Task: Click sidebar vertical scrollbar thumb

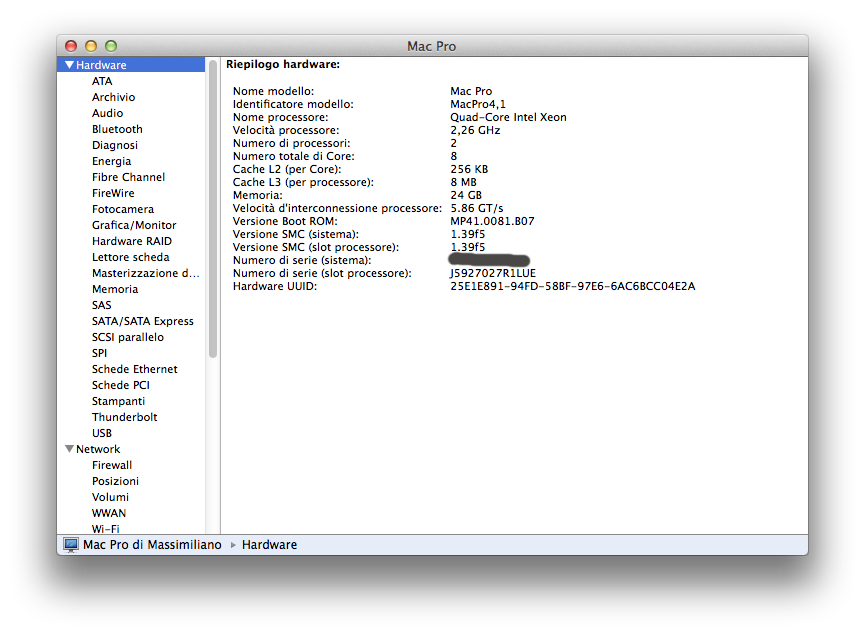Action: coord(213,209)
